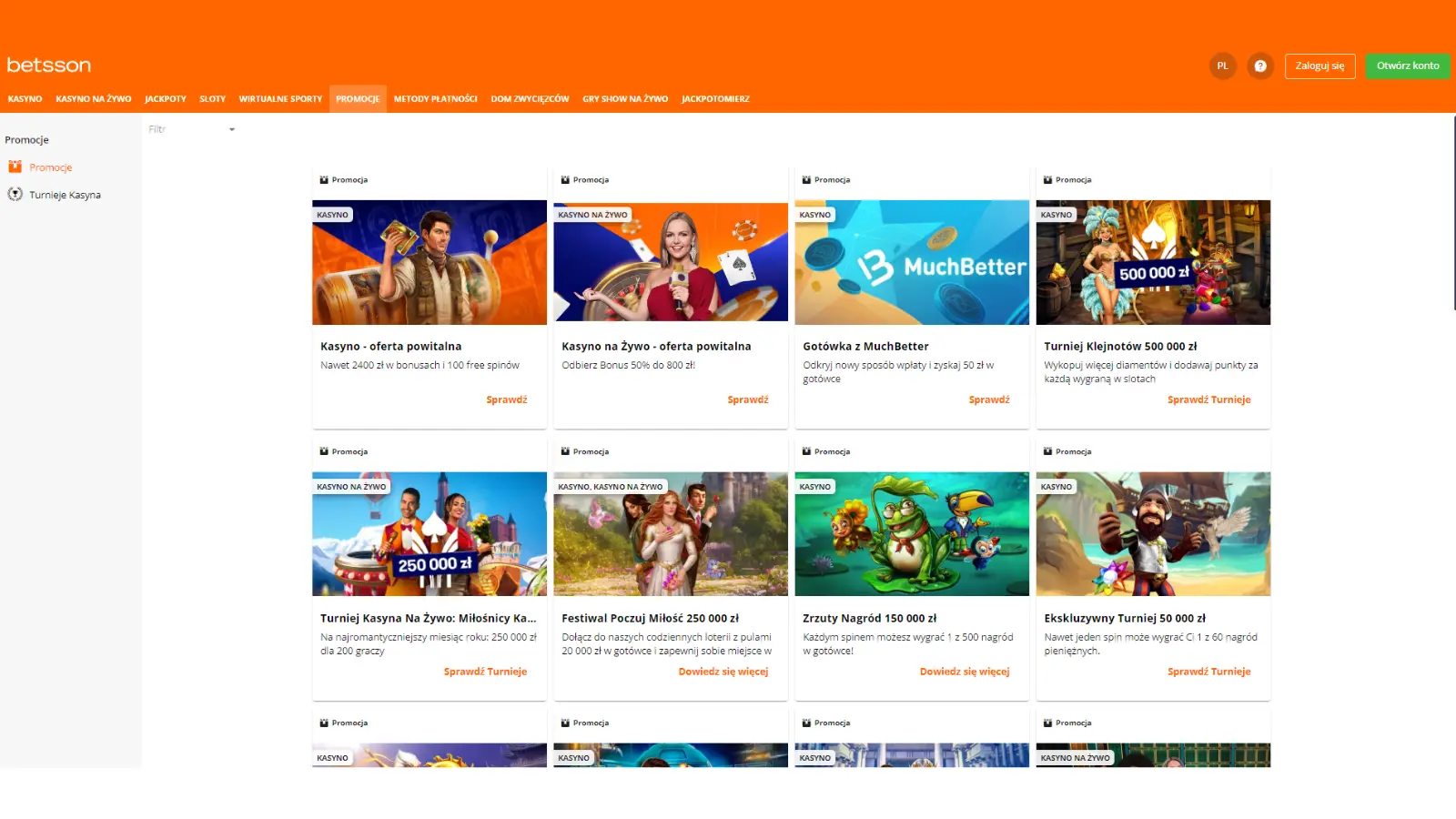Click gift icon above Kasyno oferta powitalna card

[324, 180]
